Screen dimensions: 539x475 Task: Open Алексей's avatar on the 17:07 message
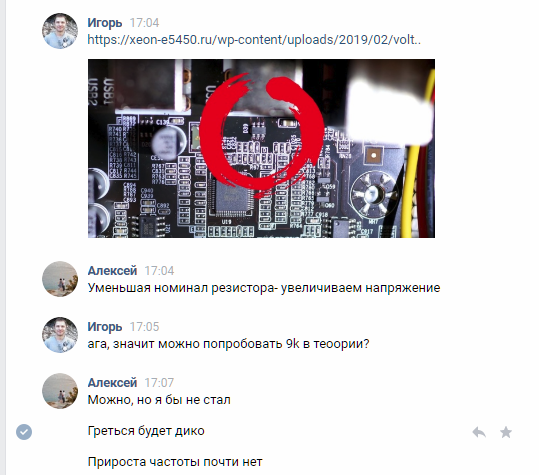pos(60,391)
